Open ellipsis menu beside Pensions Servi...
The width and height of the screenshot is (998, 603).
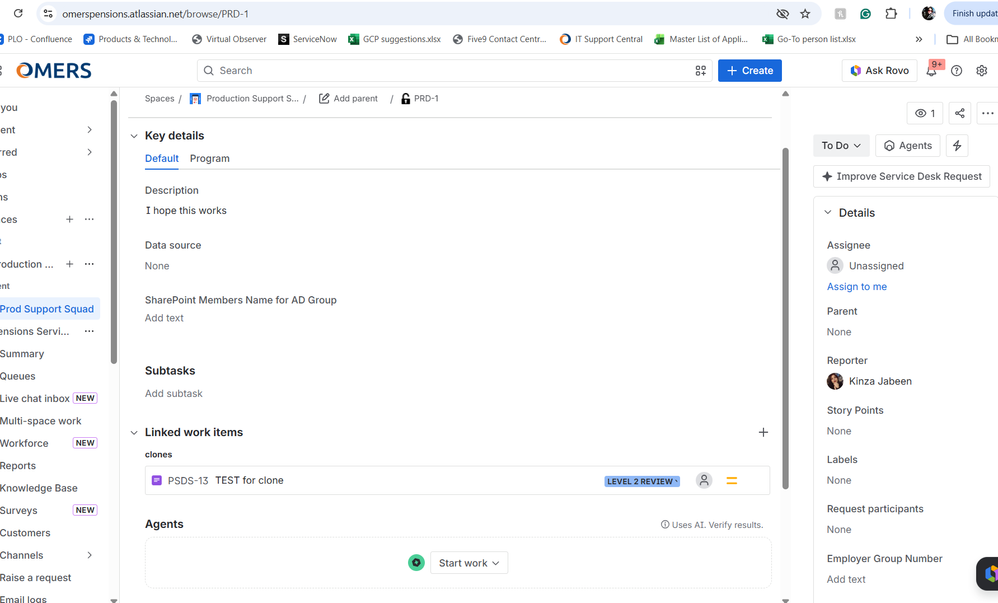click(x=89, y=331)
